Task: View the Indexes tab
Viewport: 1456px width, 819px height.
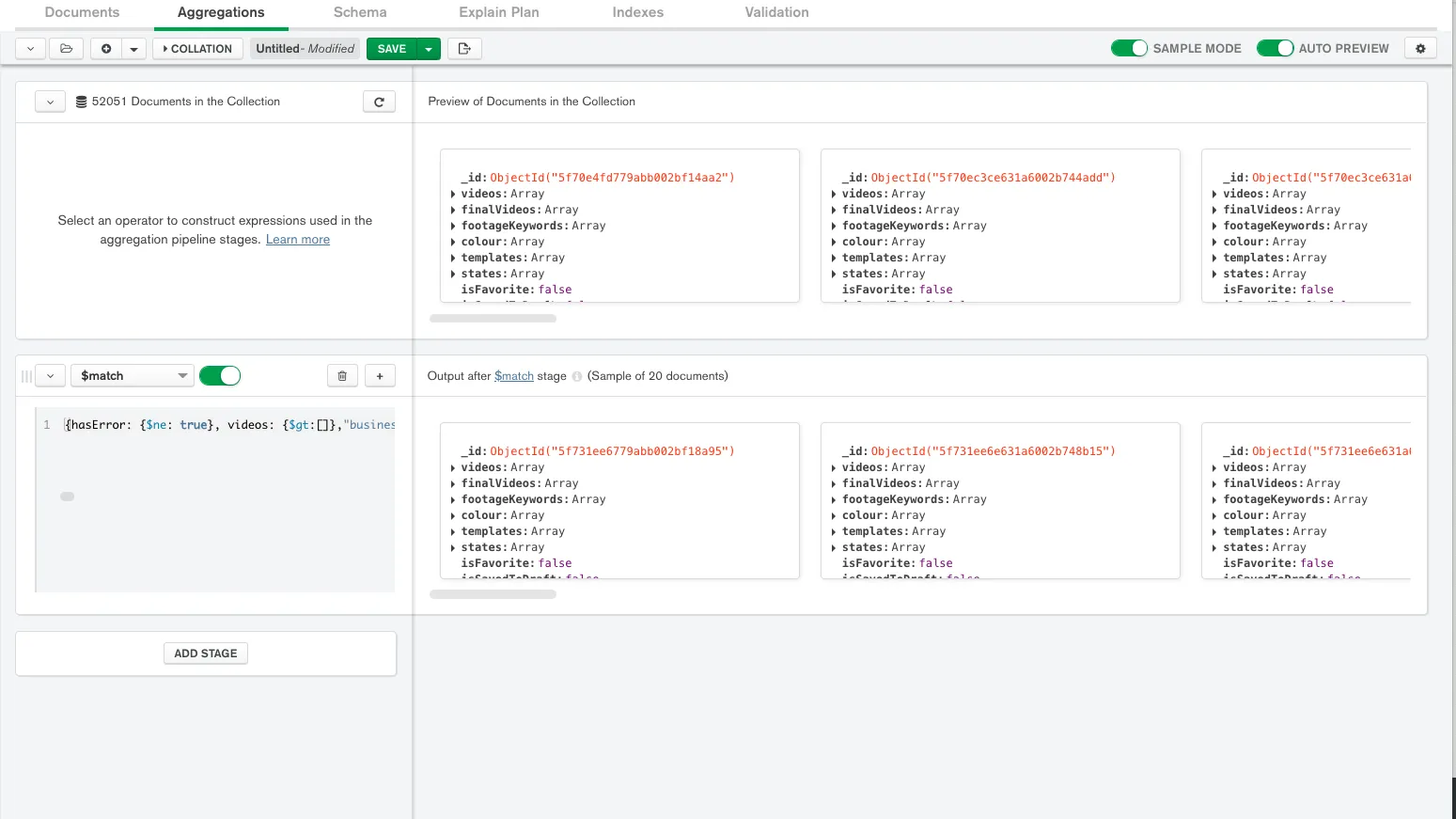Action: pyautogui.click(x=638, y=12)
